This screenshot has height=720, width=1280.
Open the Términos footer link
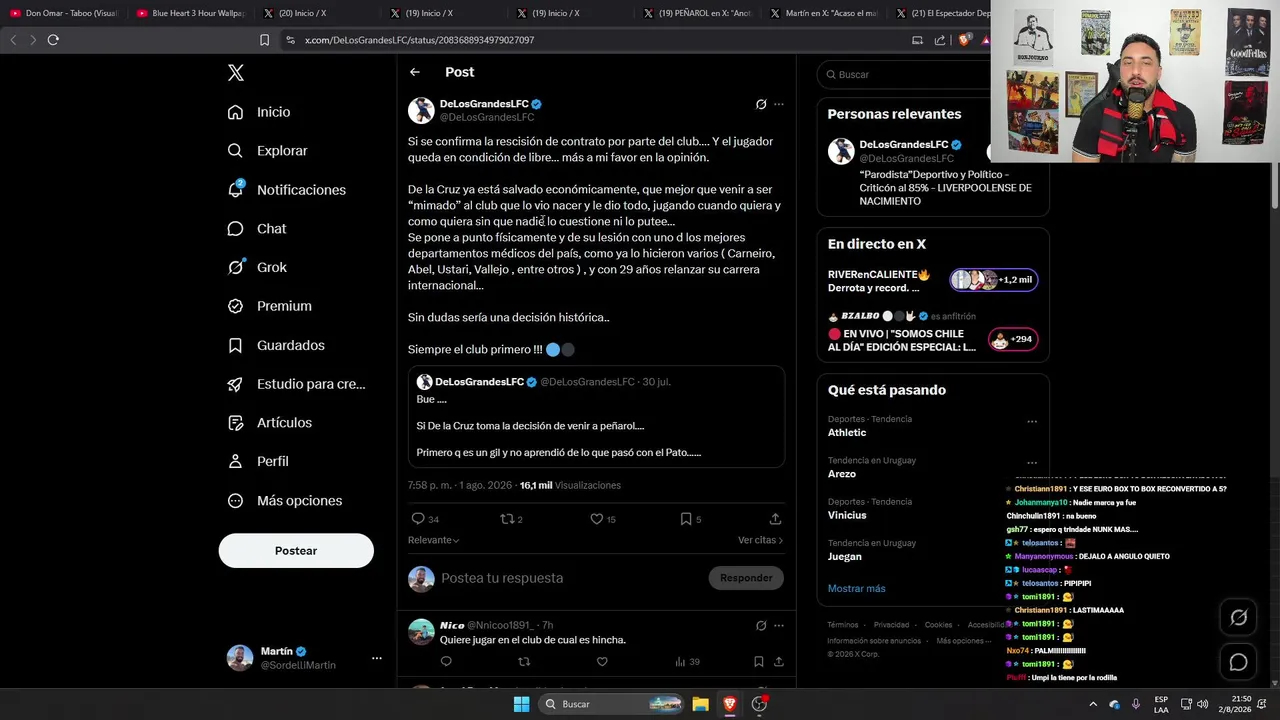(843, 625)
